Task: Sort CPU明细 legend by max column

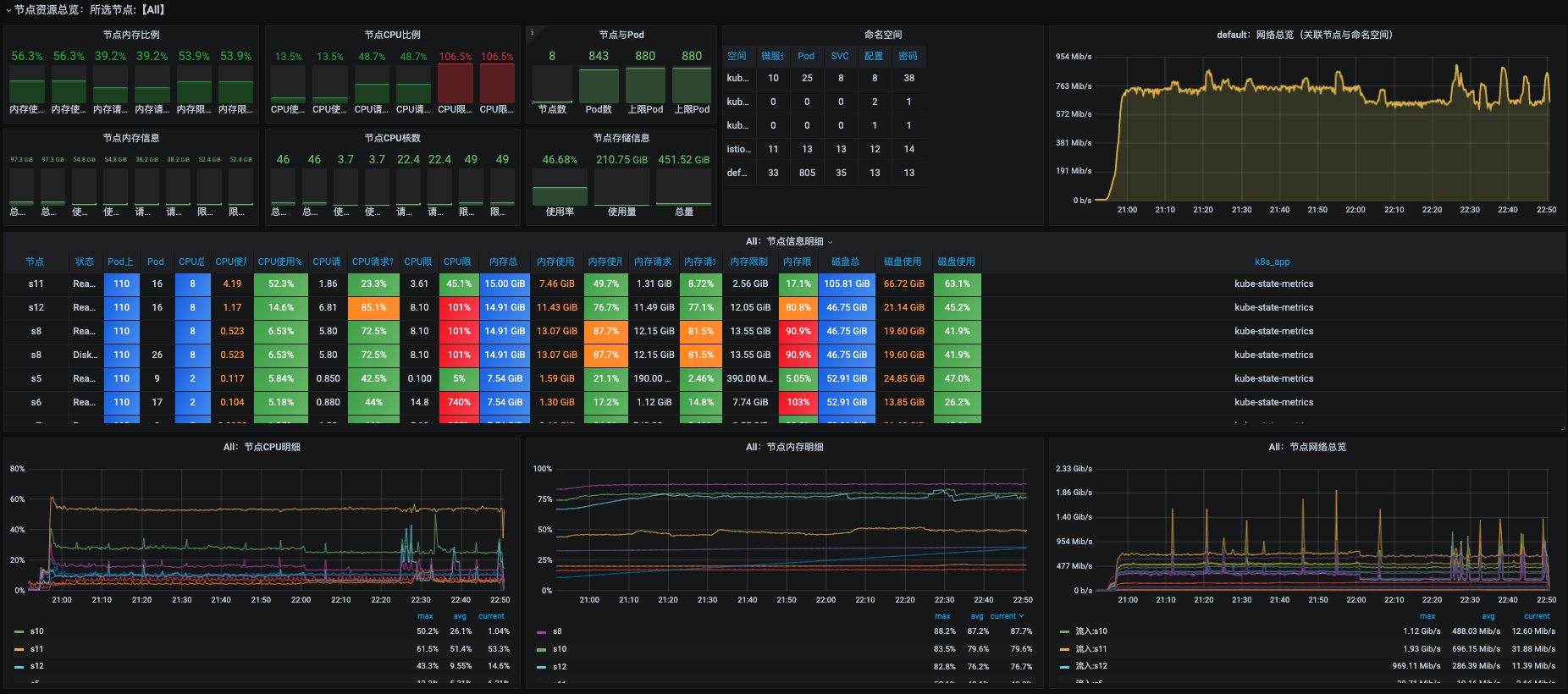Action: click(425, 616)
